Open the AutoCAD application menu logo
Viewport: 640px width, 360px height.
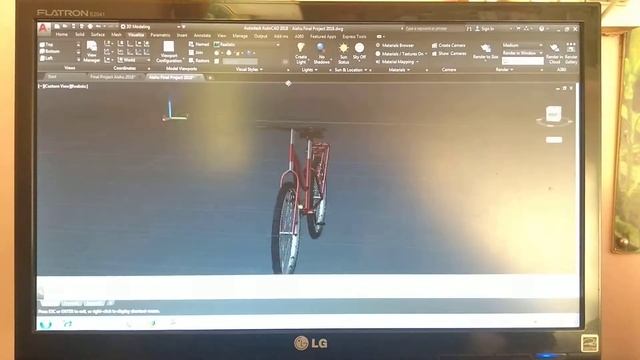[44, 28]
